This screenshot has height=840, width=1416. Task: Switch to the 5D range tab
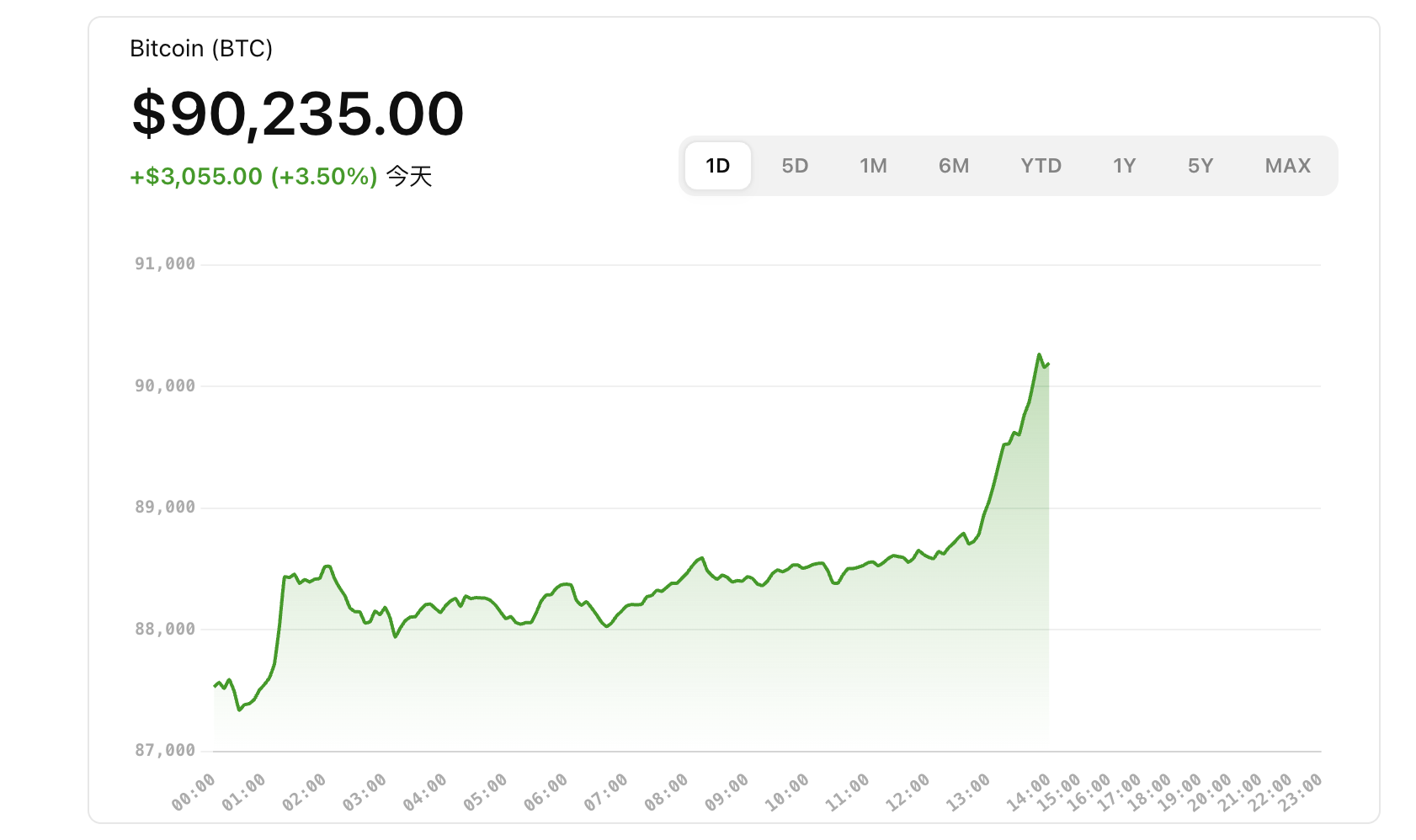coord(795,166)
